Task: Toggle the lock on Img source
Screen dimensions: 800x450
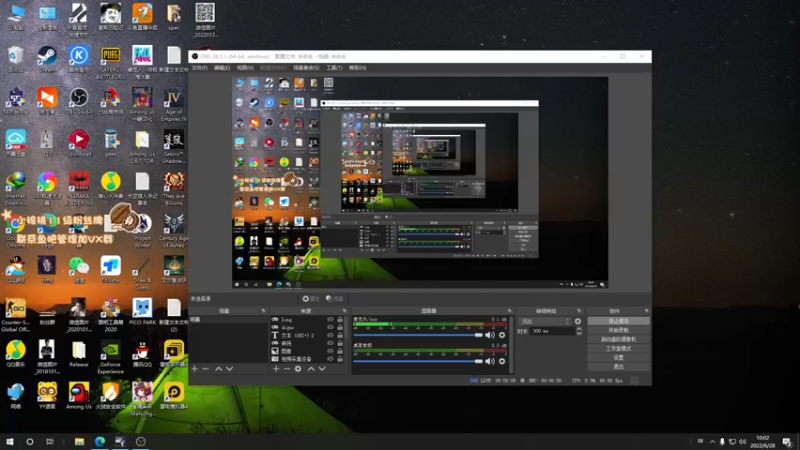Action: click(x=341, y=320)
